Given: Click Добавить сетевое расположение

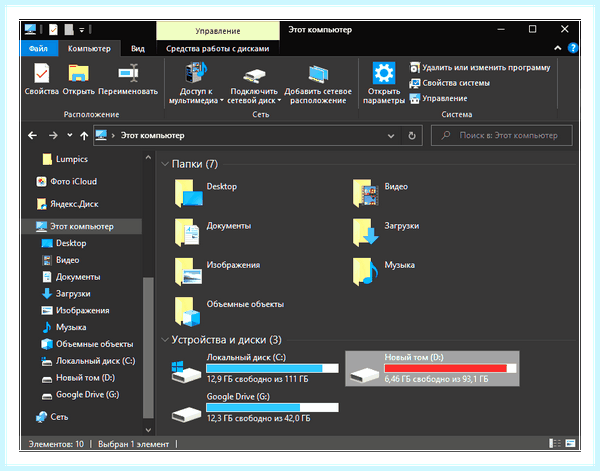Looking at the screenshot, I should 318,84.
